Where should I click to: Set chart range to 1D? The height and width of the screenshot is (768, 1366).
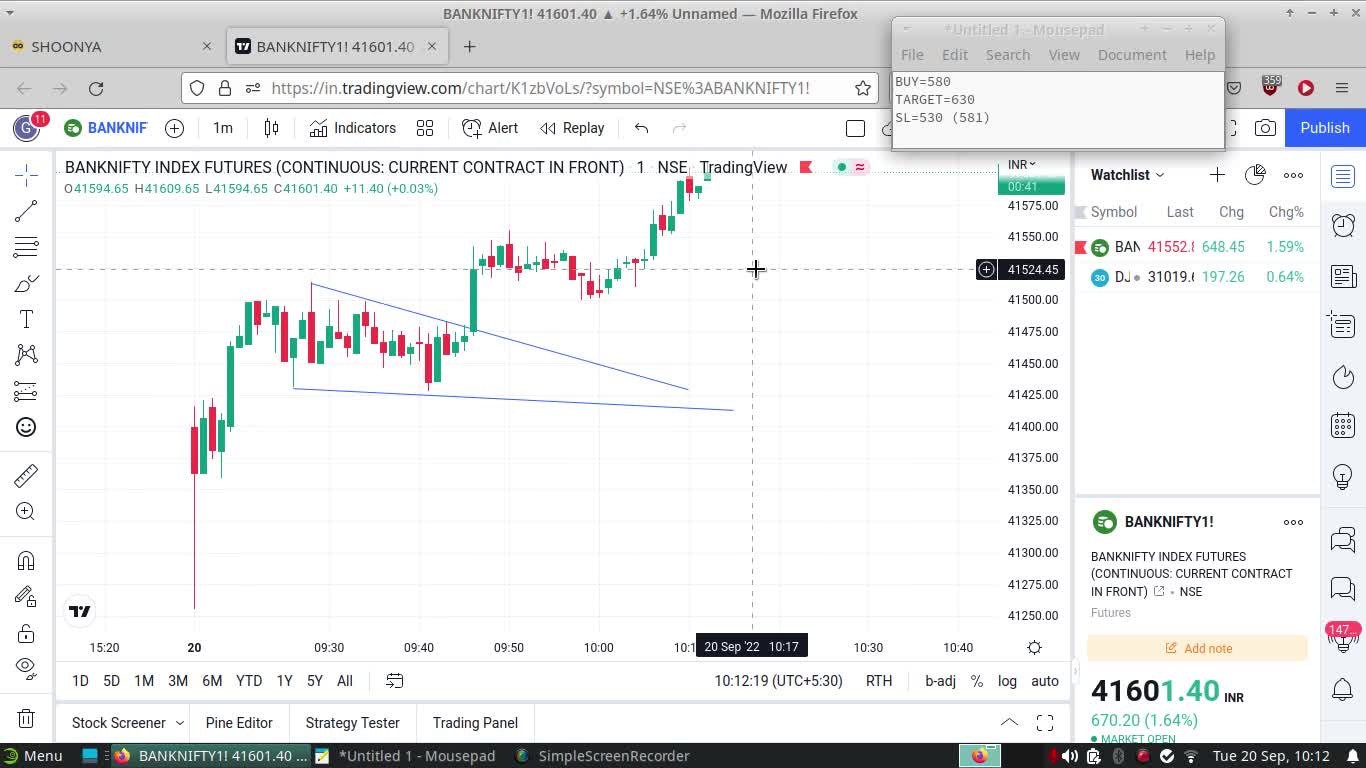(80, 681)
